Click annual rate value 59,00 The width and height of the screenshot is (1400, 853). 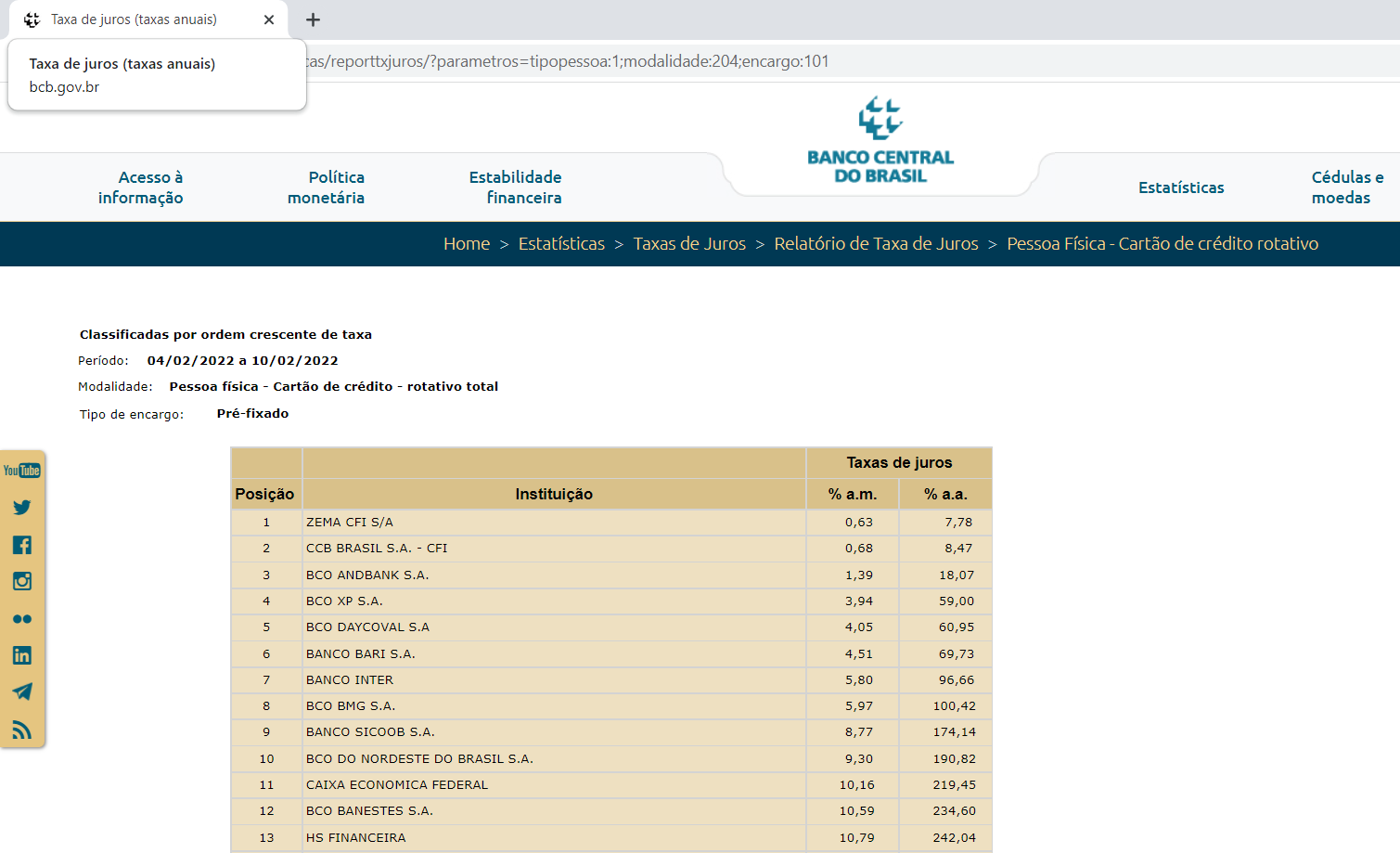pyautogui.click(x=957, y=601)
